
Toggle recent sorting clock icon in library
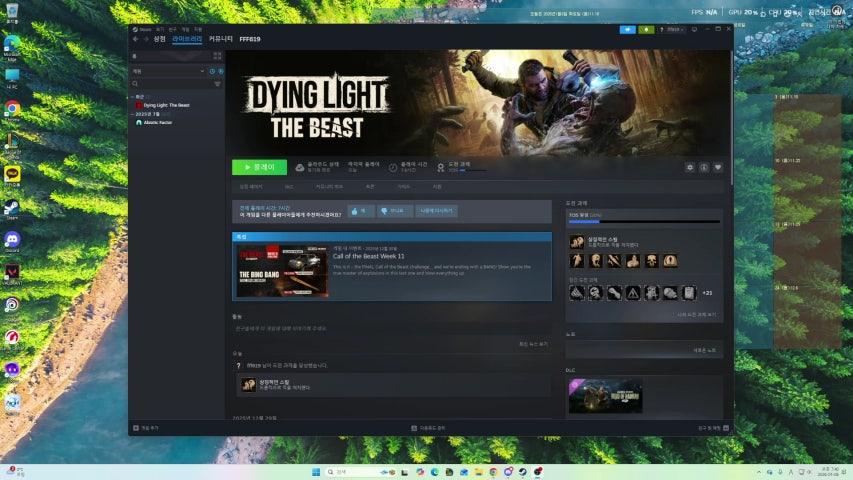pos(210,71)
